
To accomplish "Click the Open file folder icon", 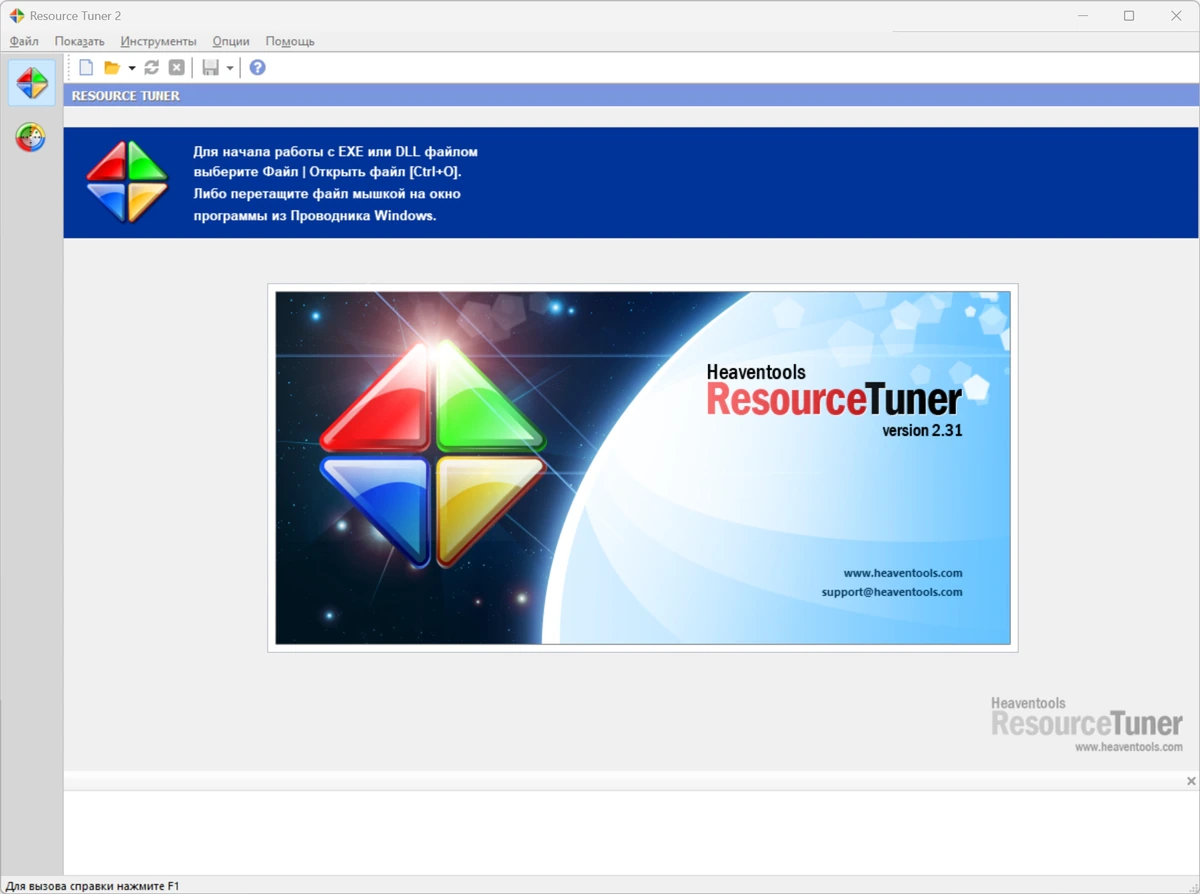I will coord(112,67).
